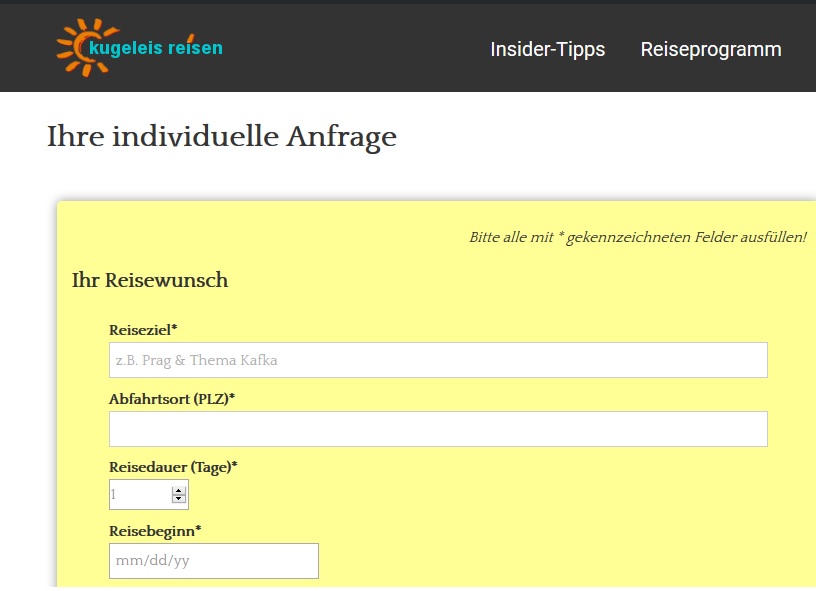Click the 'Reisedauer (Tage)*' label
Screen dimensions: 816x591
[x=173, y=467]
